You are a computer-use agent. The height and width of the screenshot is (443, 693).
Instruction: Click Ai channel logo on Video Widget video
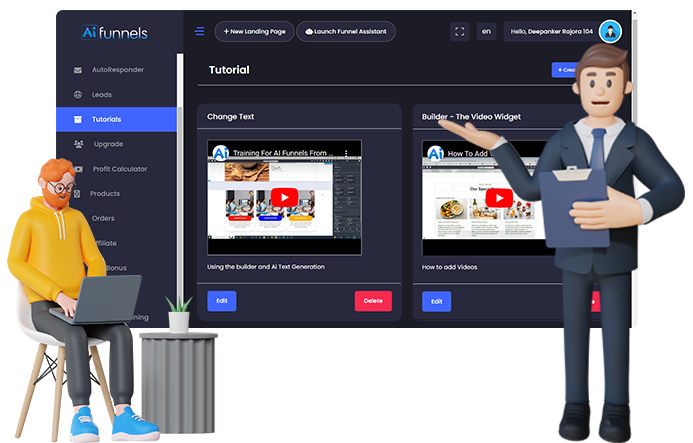[x=435, y=153]
